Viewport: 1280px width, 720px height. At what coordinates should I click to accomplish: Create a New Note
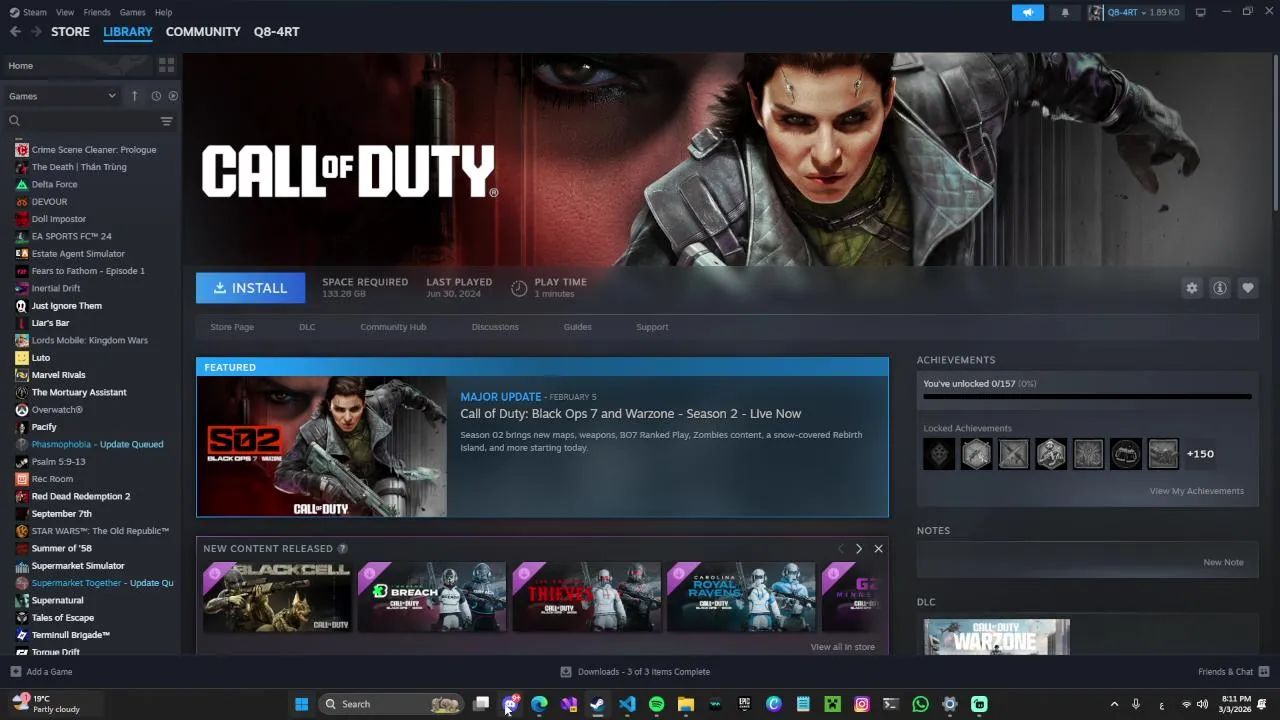(1223, 562)
